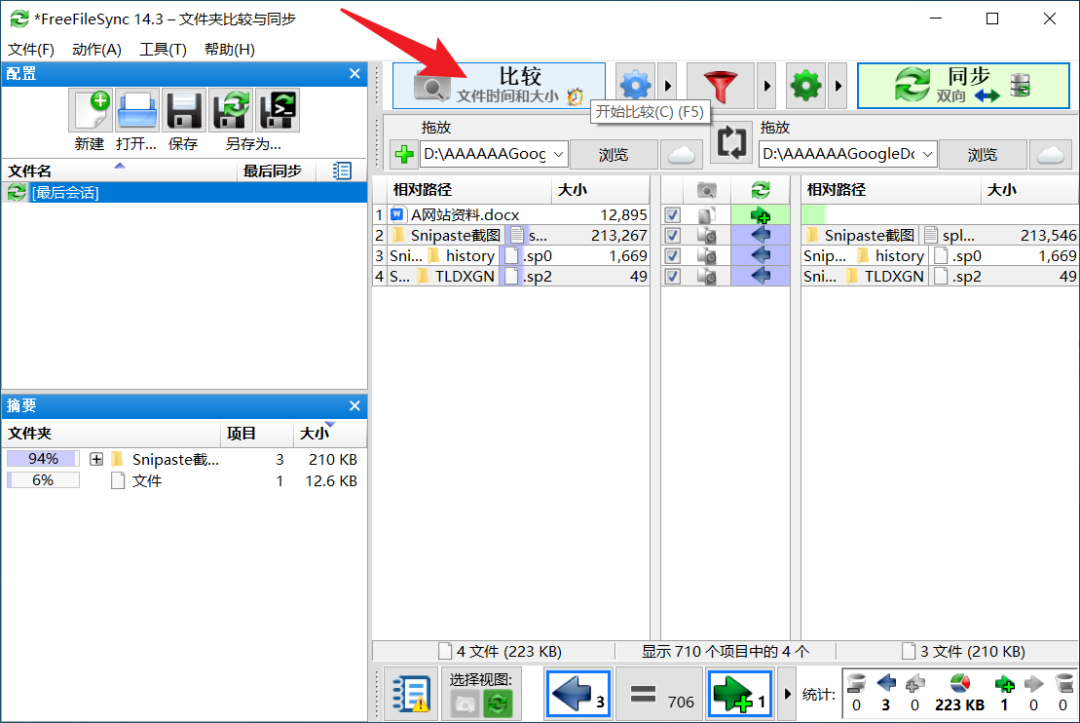
Task: Open the right folder path dropdown
Action: point(928,154)
